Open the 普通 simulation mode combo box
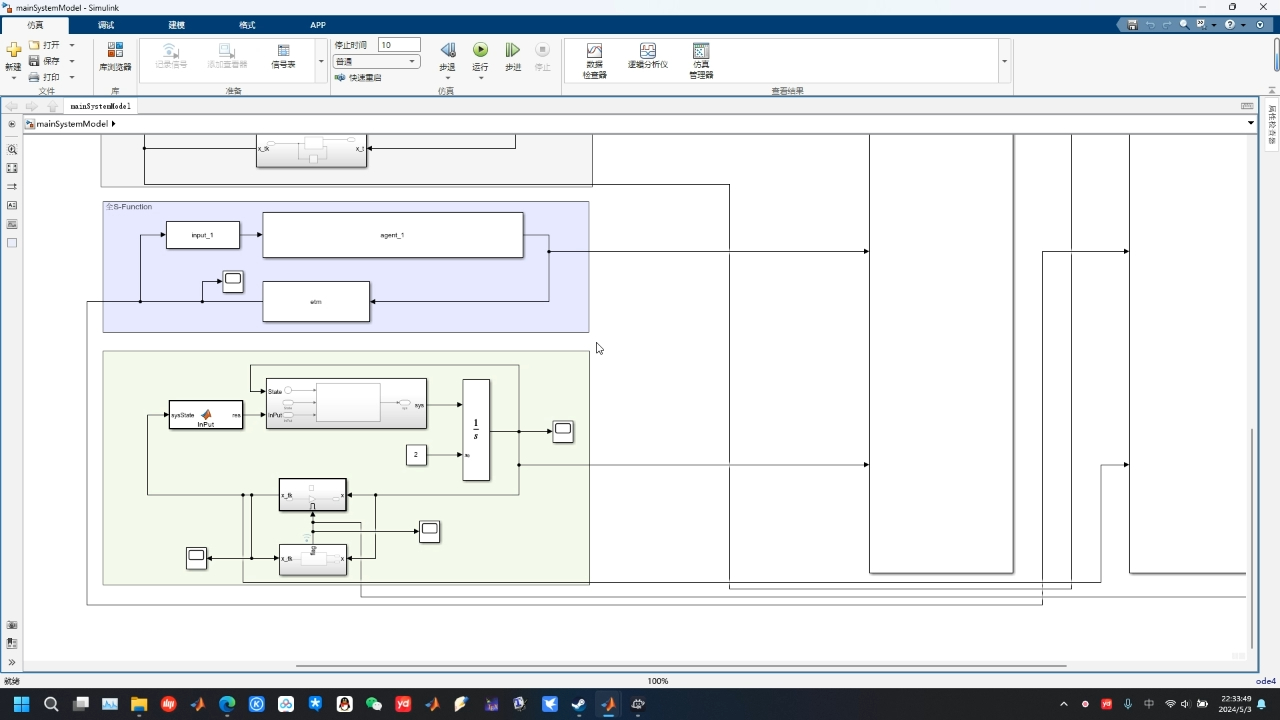Screen dimensions: 1280x720 [x=376, y=61]
